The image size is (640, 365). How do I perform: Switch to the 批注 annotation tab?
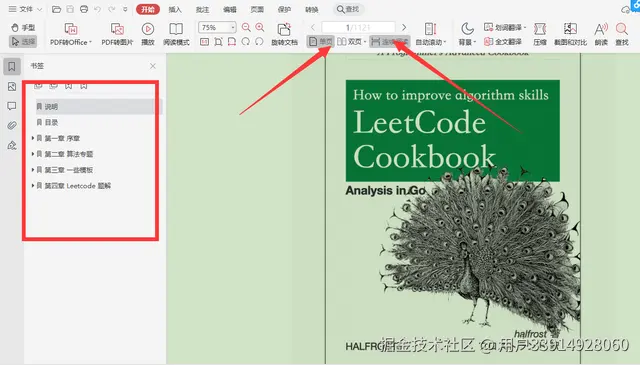pos(202,9)
